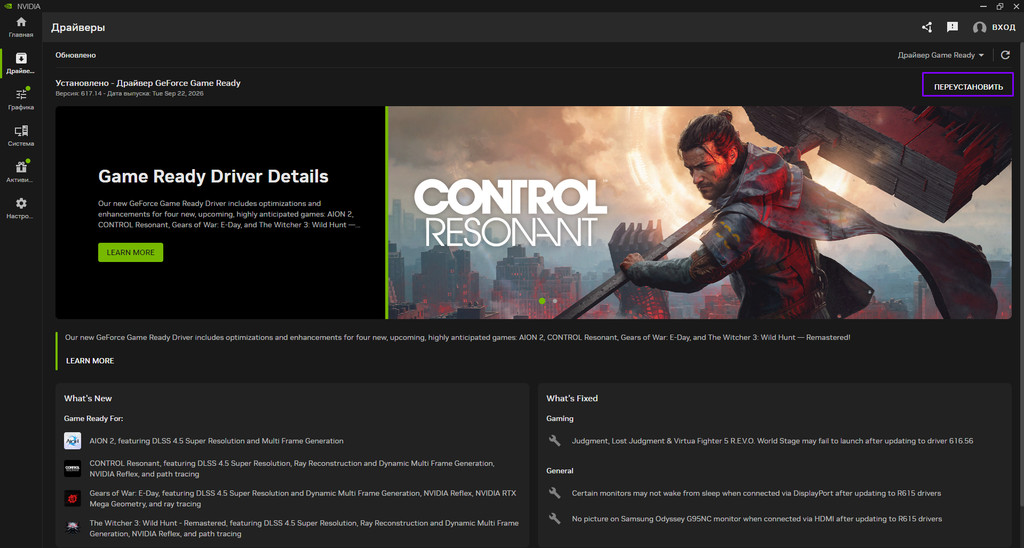Image resolution: width=1024 pixels, height=548 pixels.
Task: Click the ВХОД login button
Action: [x=1003, y=27]
